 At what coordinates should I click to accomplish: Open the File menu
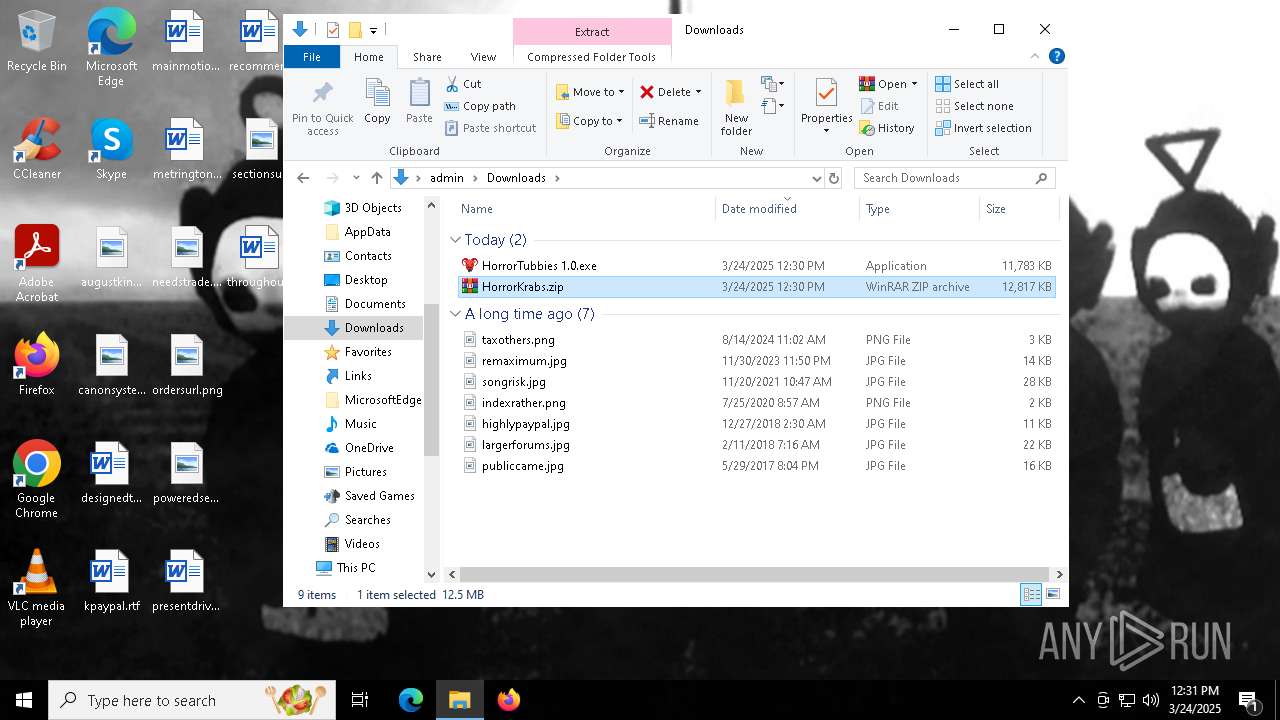coord(312,57)
